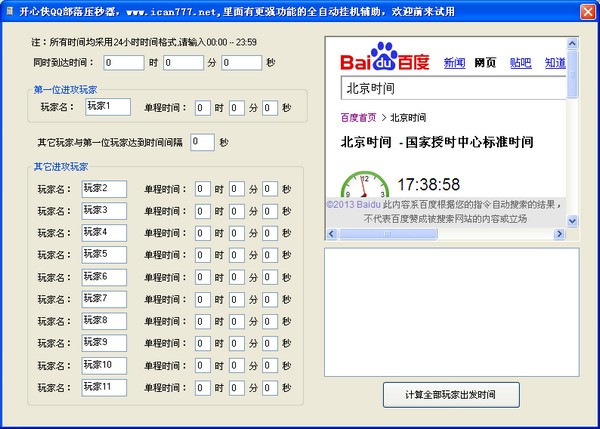Click browser pane scroll-left arrow
Viewport: 600px width, 429px height.
pyautogui.click(x=332, y=233)
